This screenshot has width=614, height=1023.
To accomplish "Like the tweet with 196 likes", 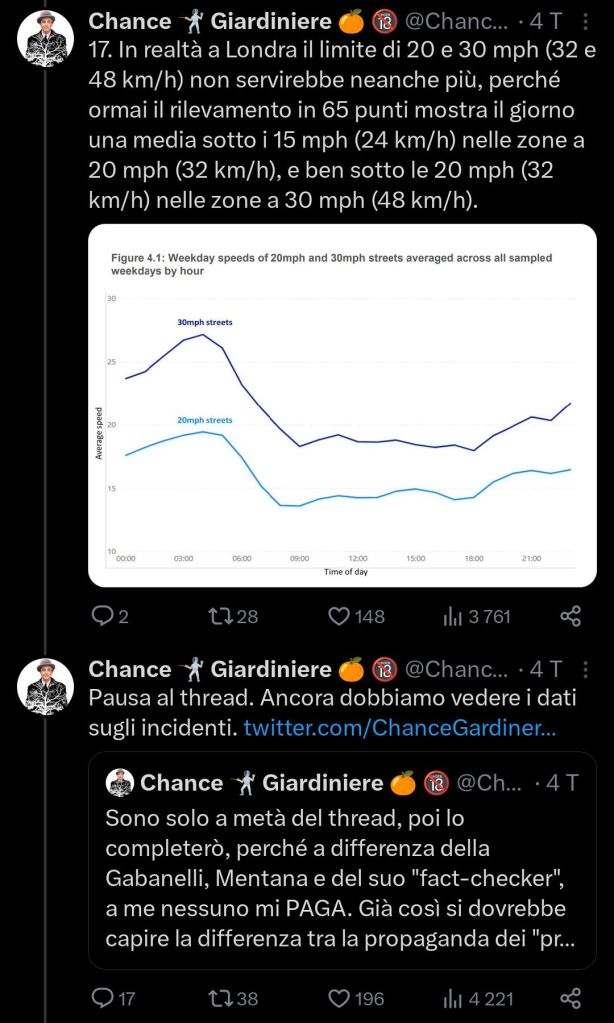I will point(342,997).
